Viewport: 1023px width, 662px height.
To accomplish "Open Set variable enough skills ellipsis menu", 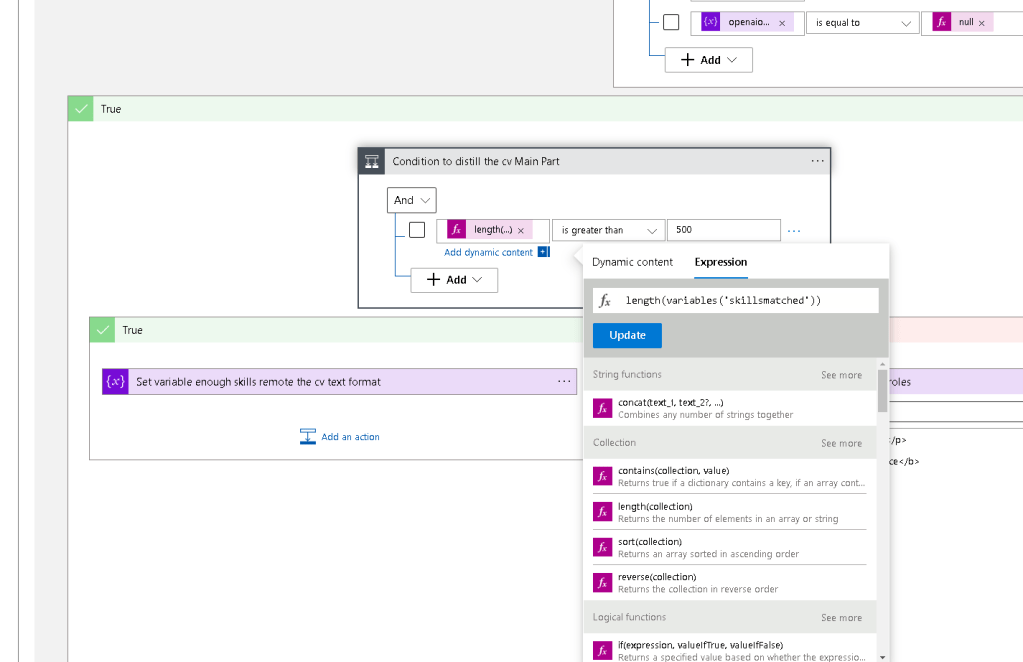I will [x=564, y=382].
